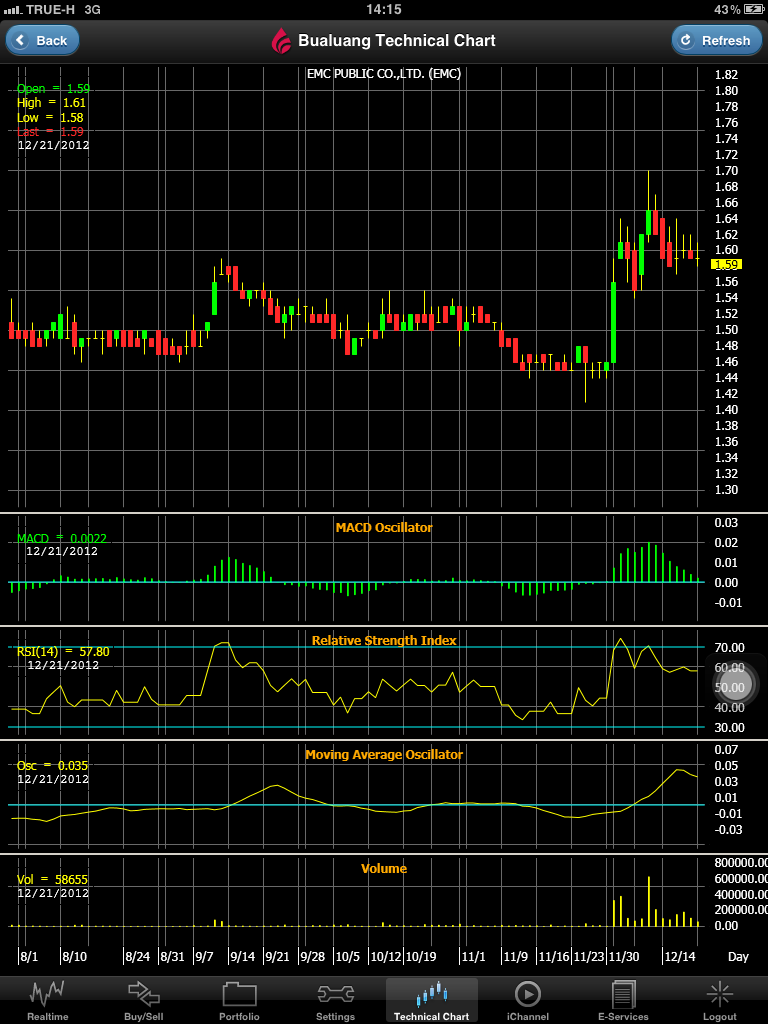
Task: Tap the Low = 1.58 readout
Action: coord(50,118)
